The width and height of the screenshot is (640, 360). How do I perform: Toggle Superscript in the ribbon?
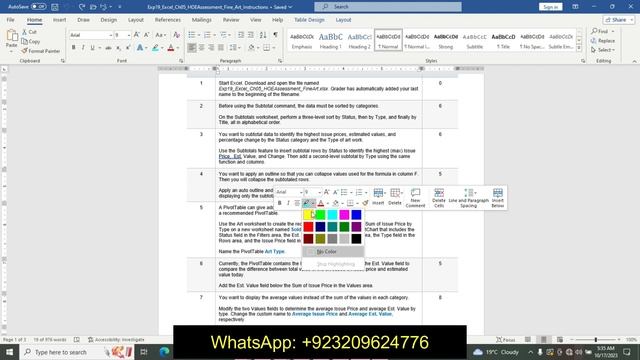pos(128,48)
